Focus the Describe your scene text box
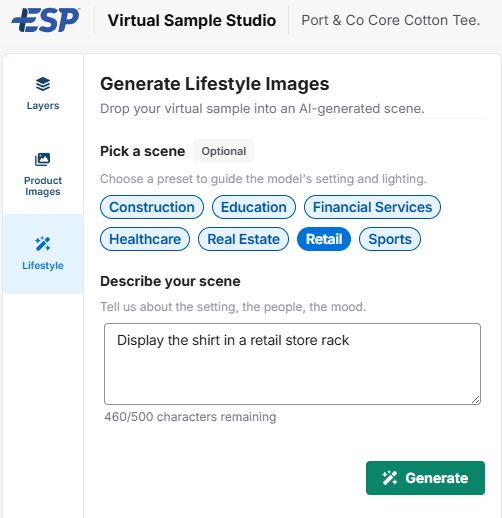The height and width of the screenshot is (518, 502). pyautogui.click(x=292, y=364)
